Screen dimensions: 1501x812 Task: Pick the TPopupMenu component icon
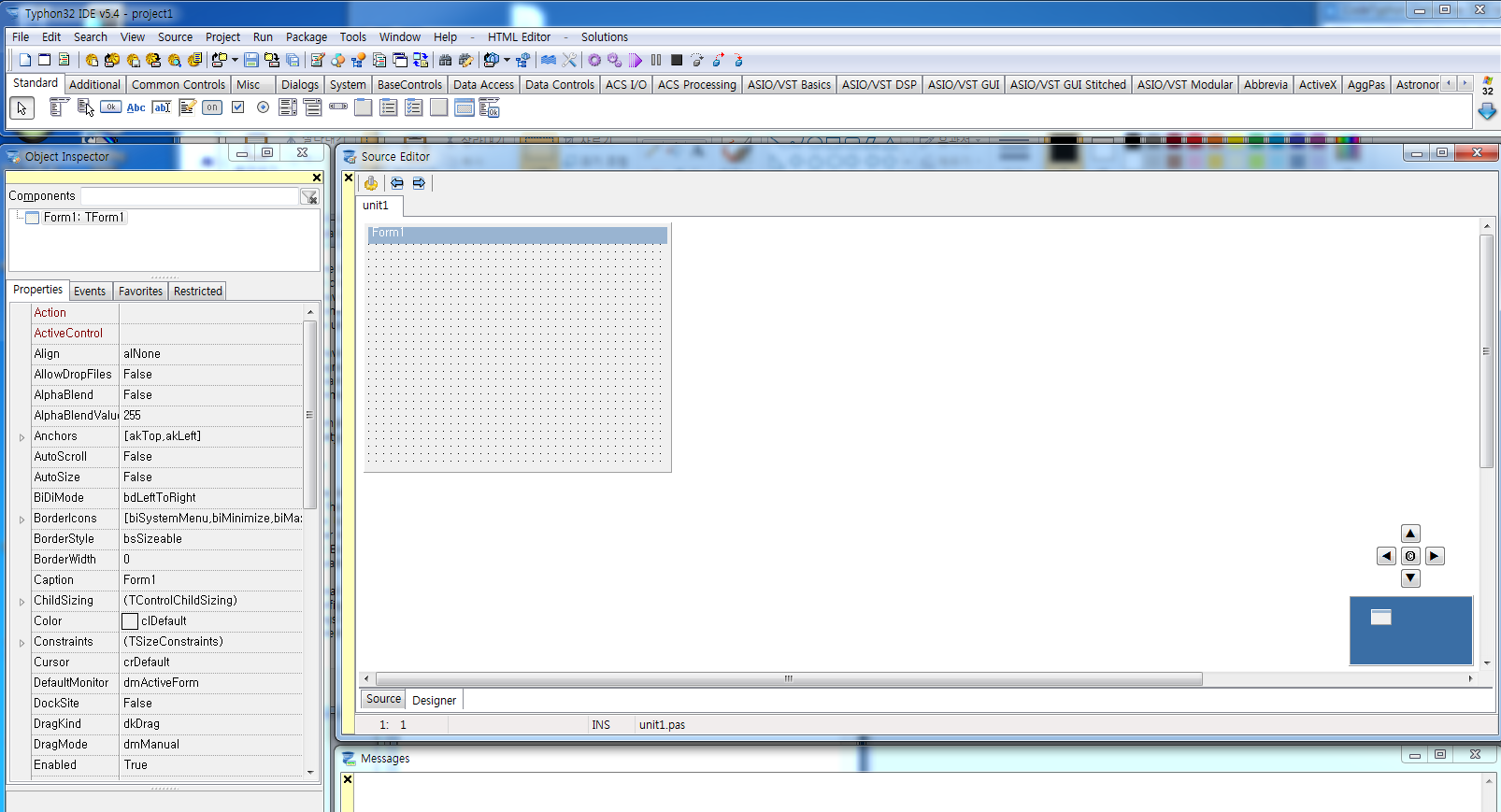click(85, 107)
